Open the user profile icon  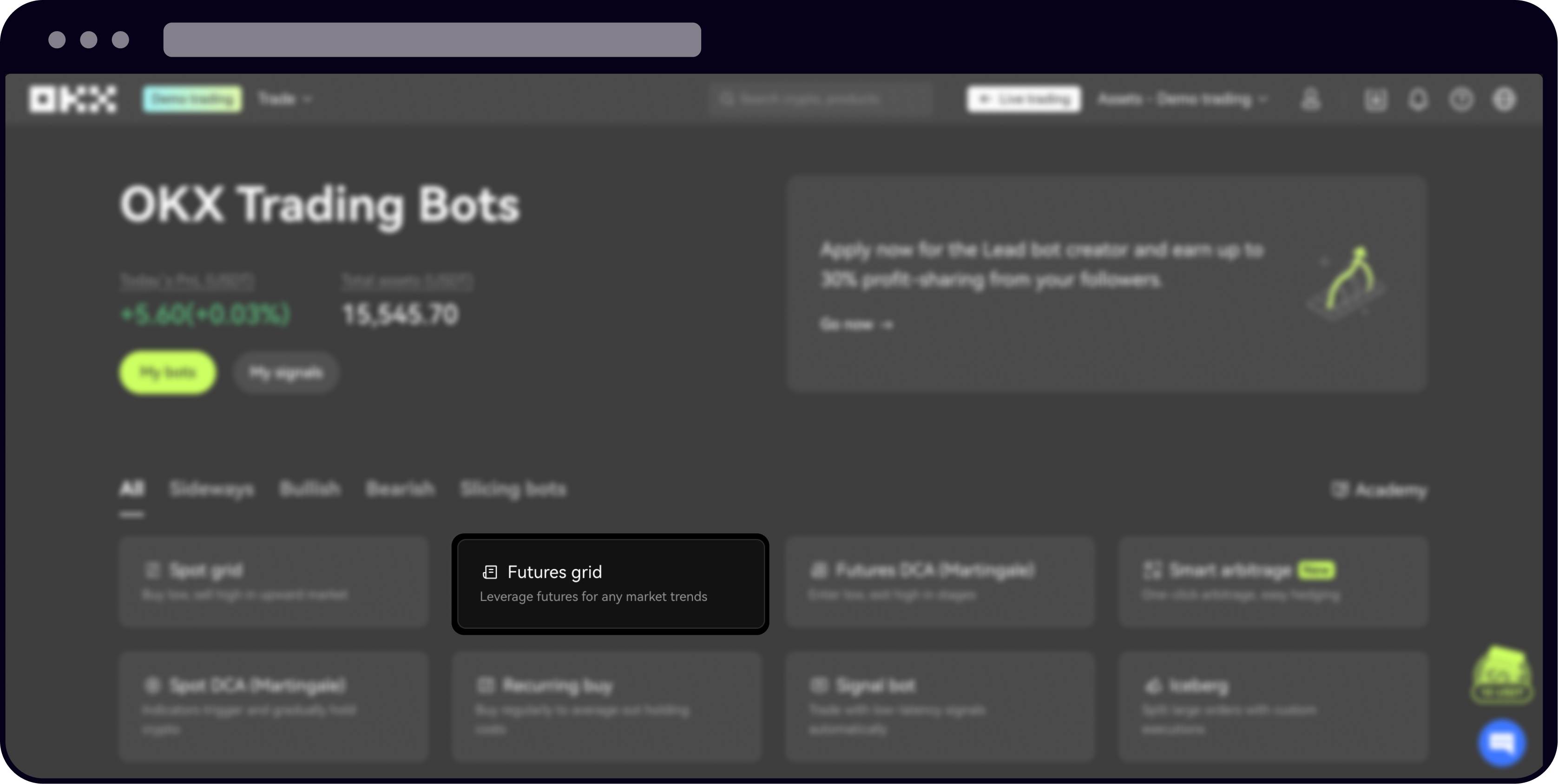1310,99
